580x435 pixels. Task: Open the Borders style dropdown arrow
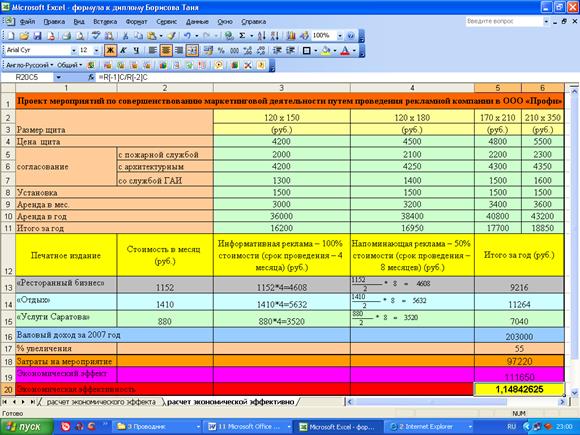[x=316, y=50]
